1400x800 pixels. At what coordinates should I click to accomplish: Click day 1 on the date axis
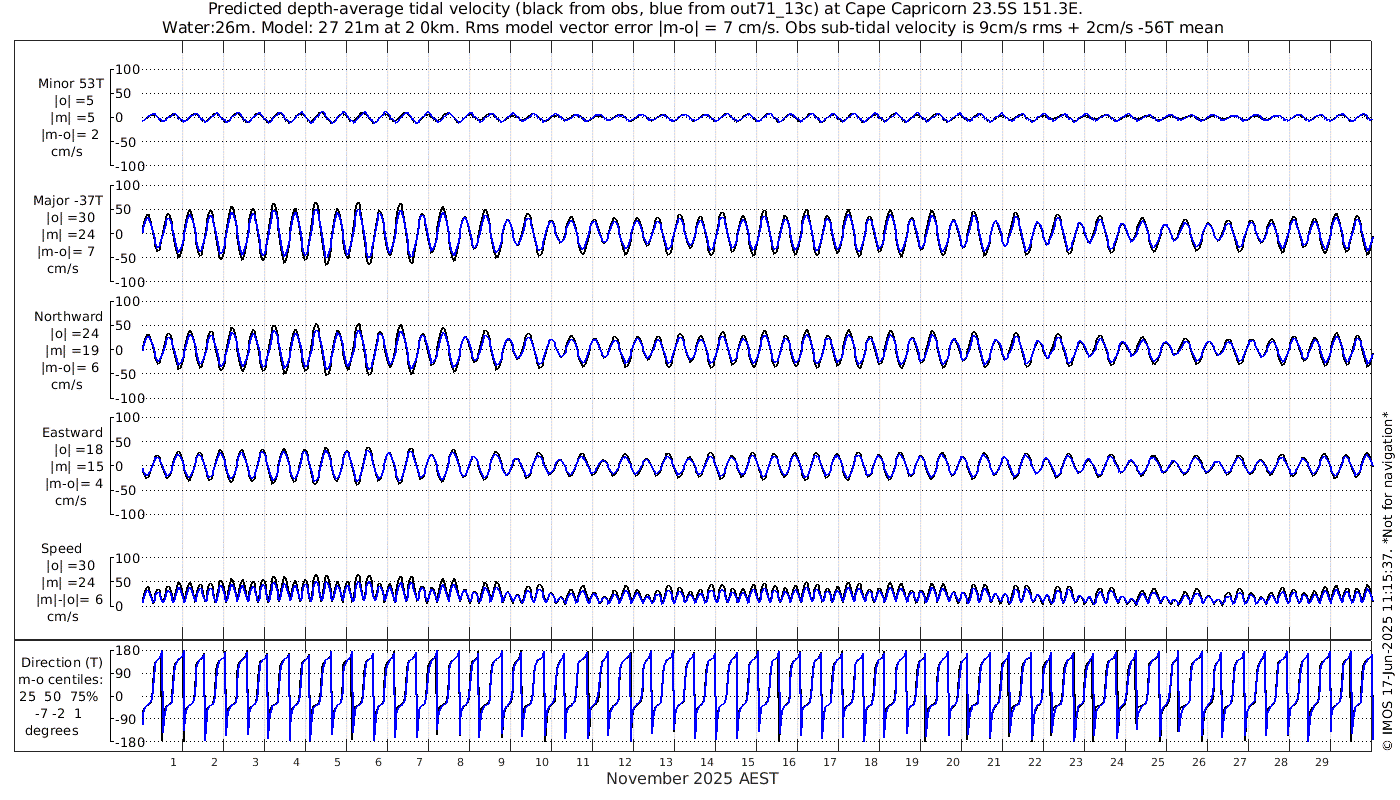(x=173, y=762)
